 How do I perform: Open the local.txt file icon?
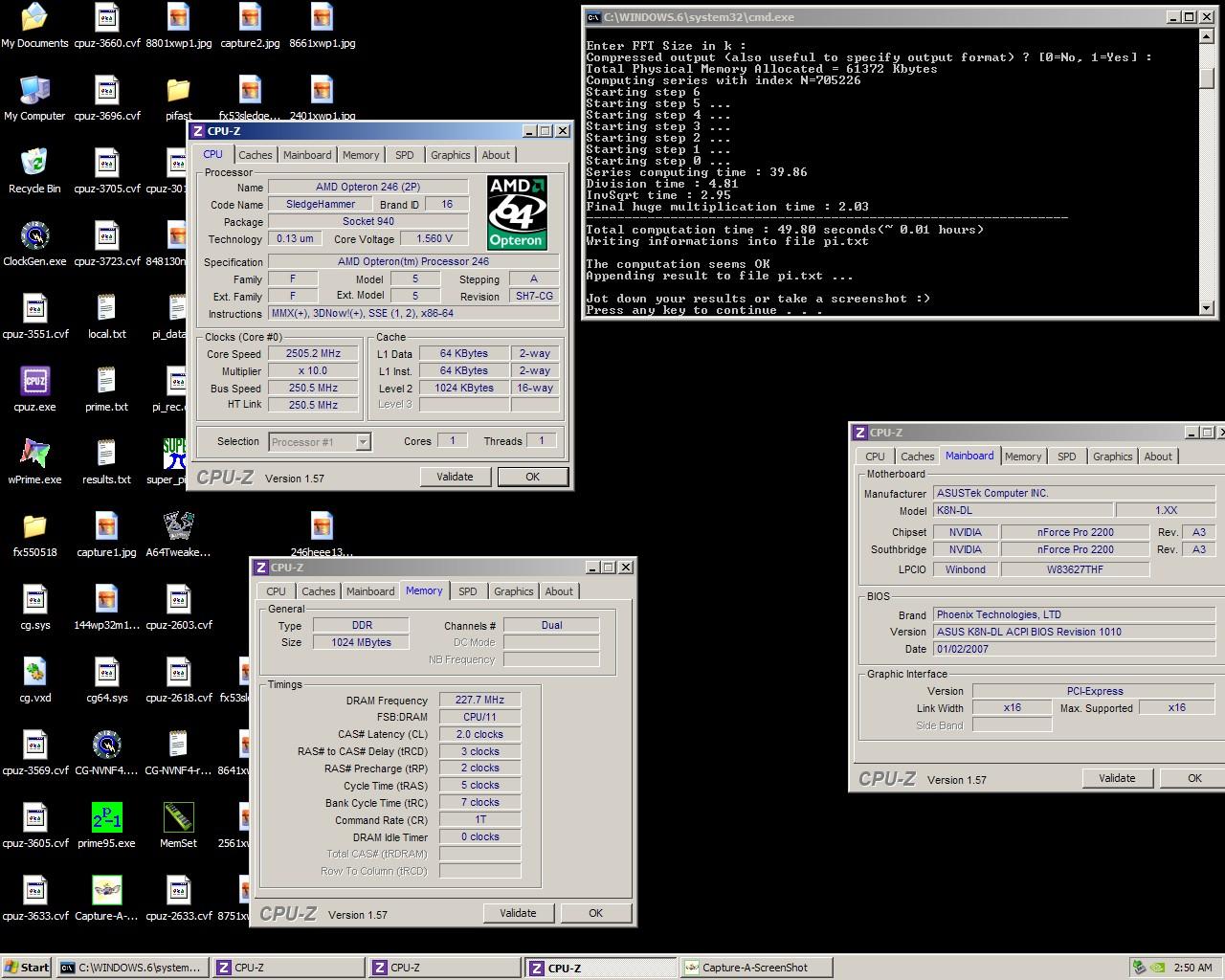106,317
